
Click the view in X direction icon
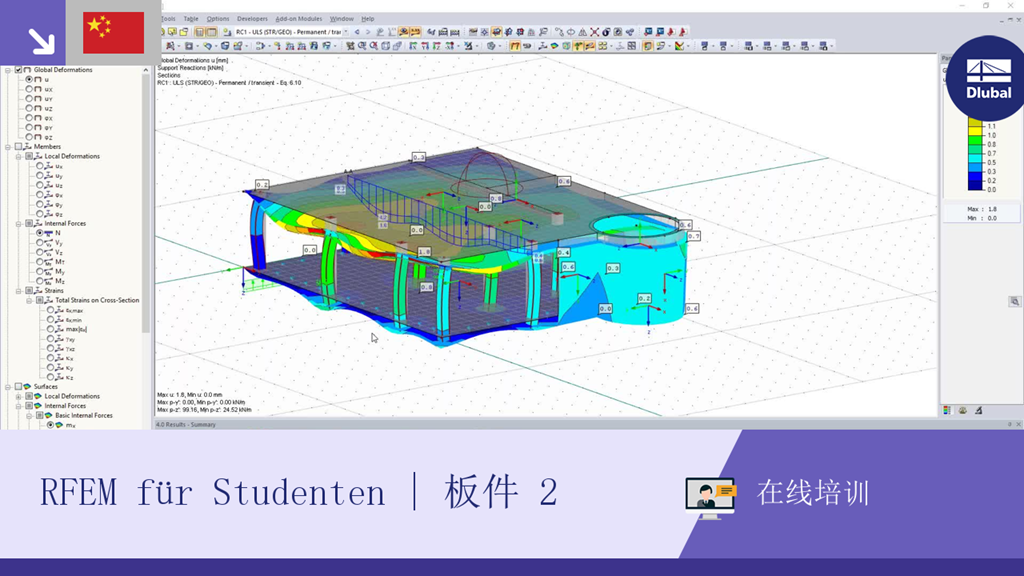pyautogui.click(x=413, y=46)
